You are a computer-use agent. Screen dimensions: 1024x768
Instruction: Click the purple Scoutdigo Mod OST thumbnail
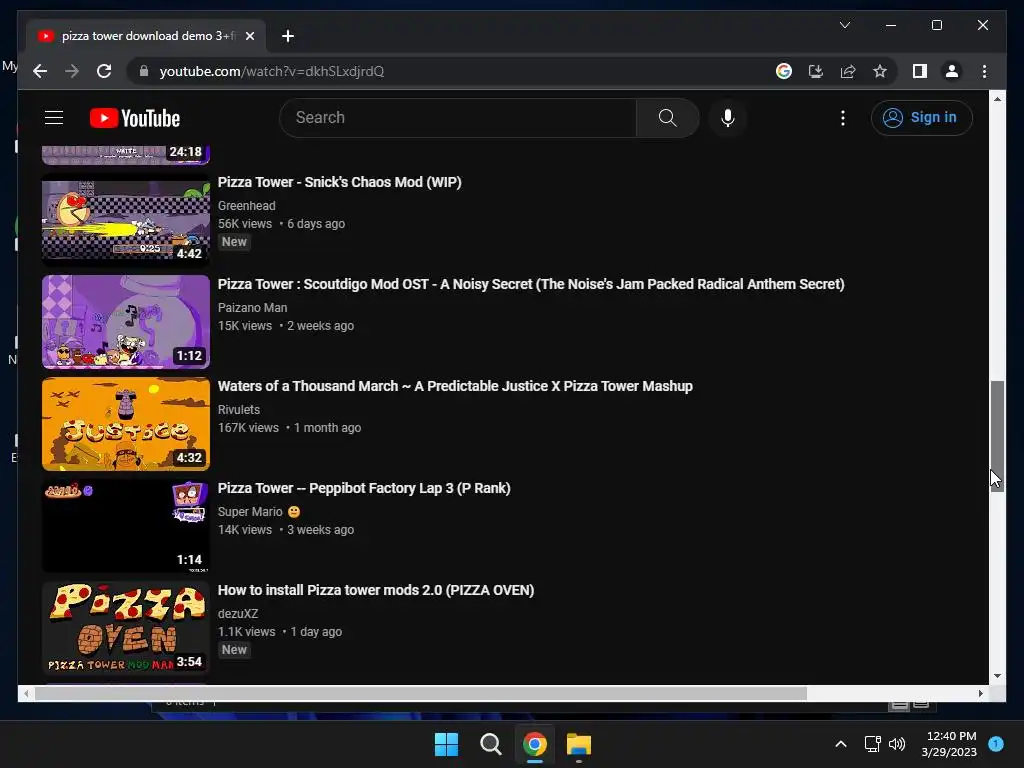click(x=126, y=321)
